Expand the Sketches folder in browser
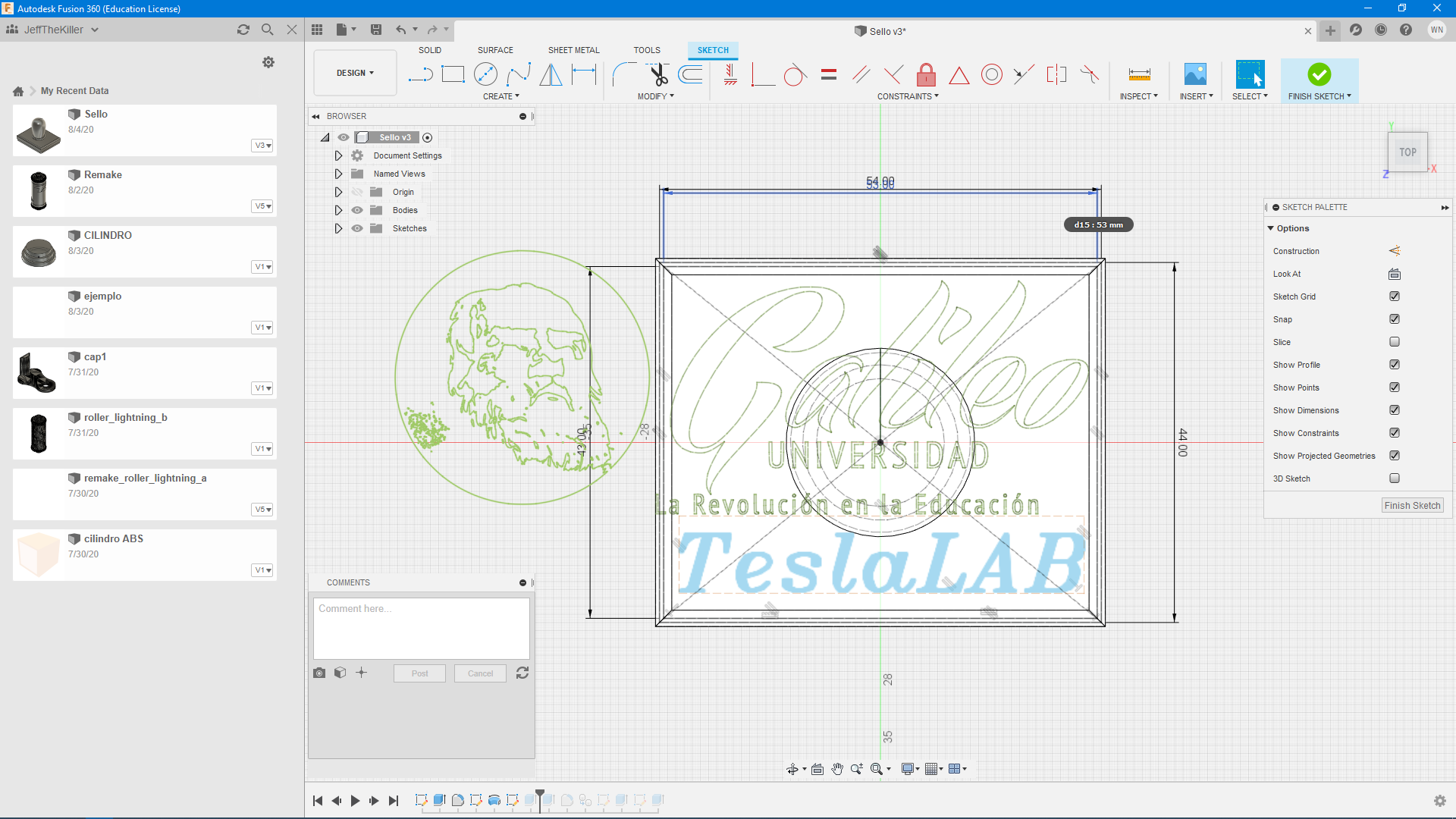1456x819 pixels. click(x=338, y=228)
